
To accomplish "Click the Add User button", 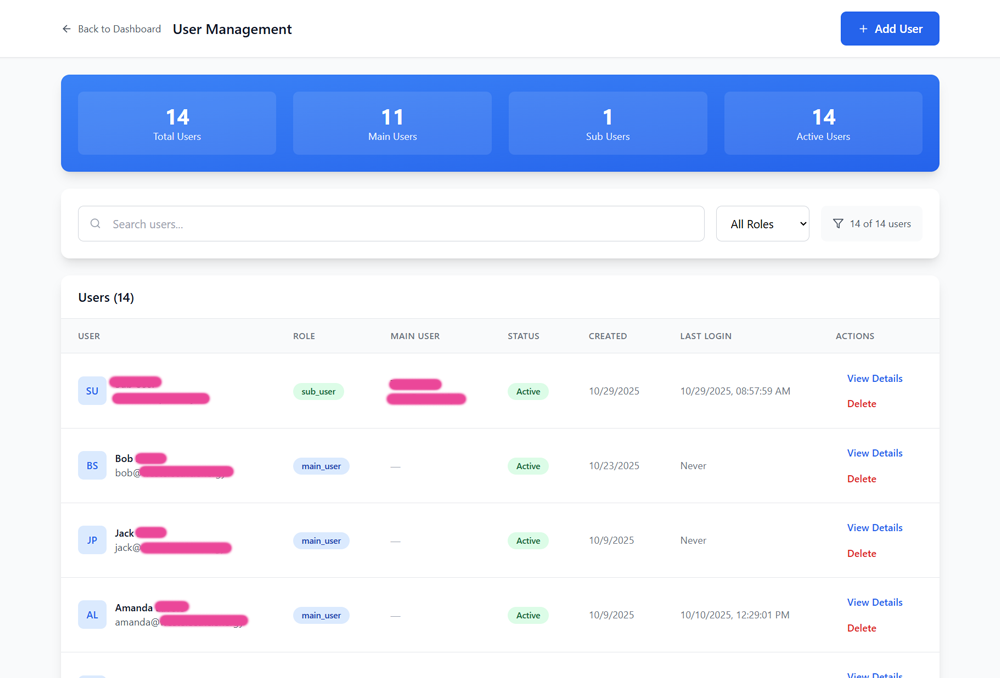I will [x=889, y=28].
